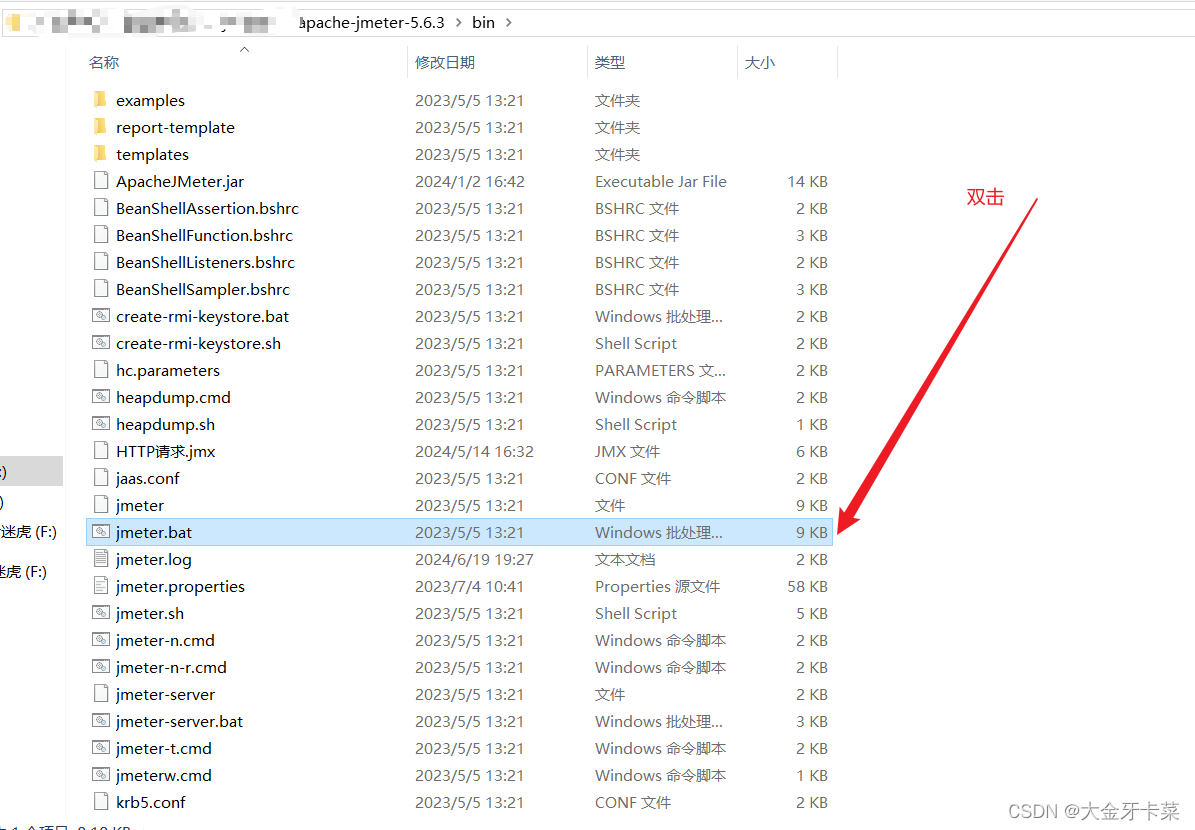The width and height of the screenshot is (1195, 830).
Task: Select the report-template folder name
Action: tap(175, 127)
